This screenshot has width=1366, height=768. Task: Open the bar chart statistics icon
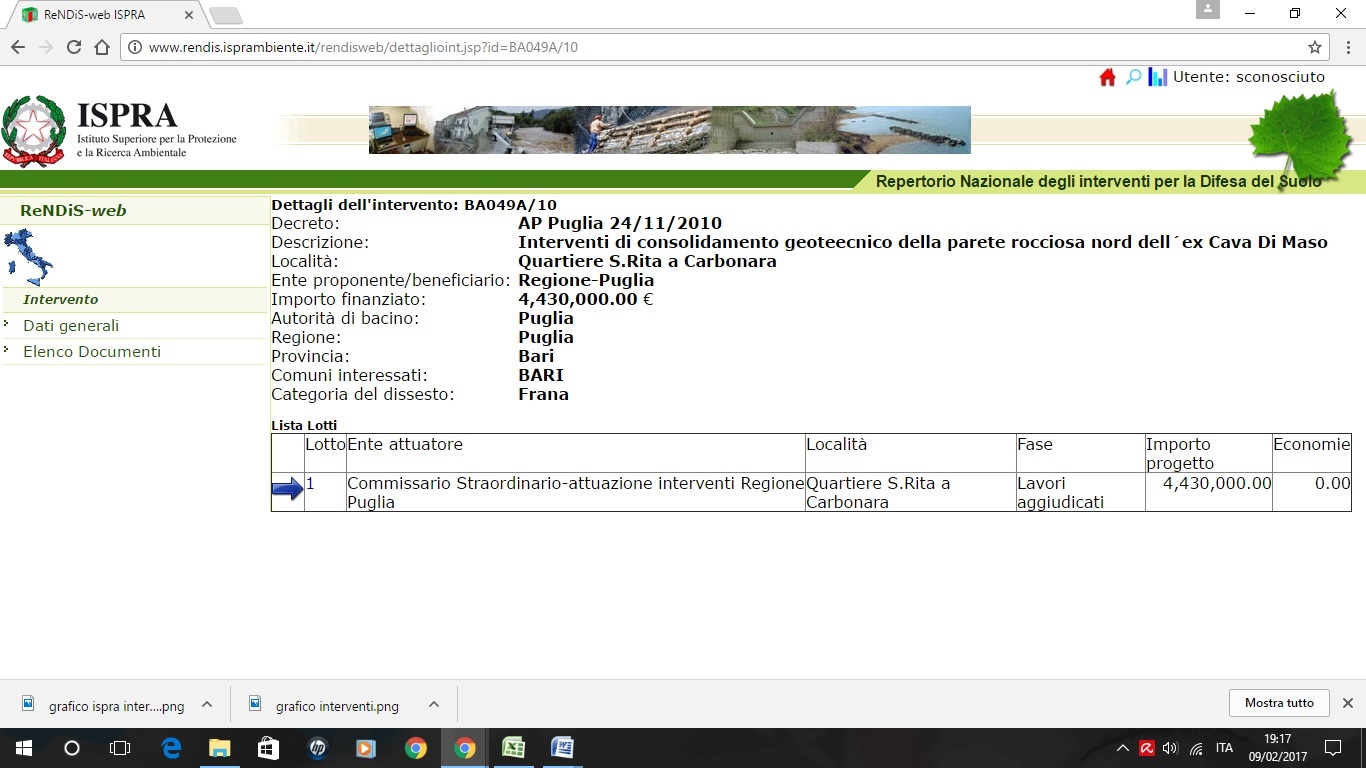1158,77
